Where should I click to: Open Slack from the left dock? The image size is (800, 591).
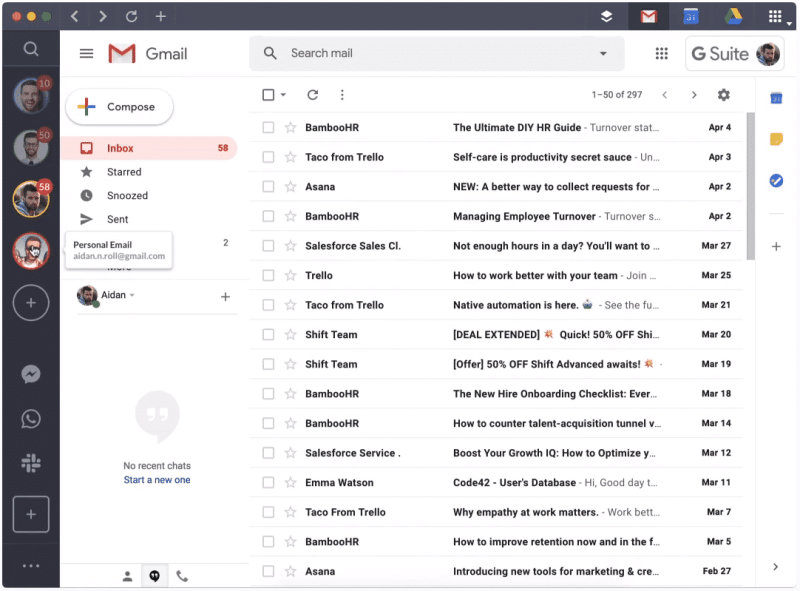coord(30,463)
